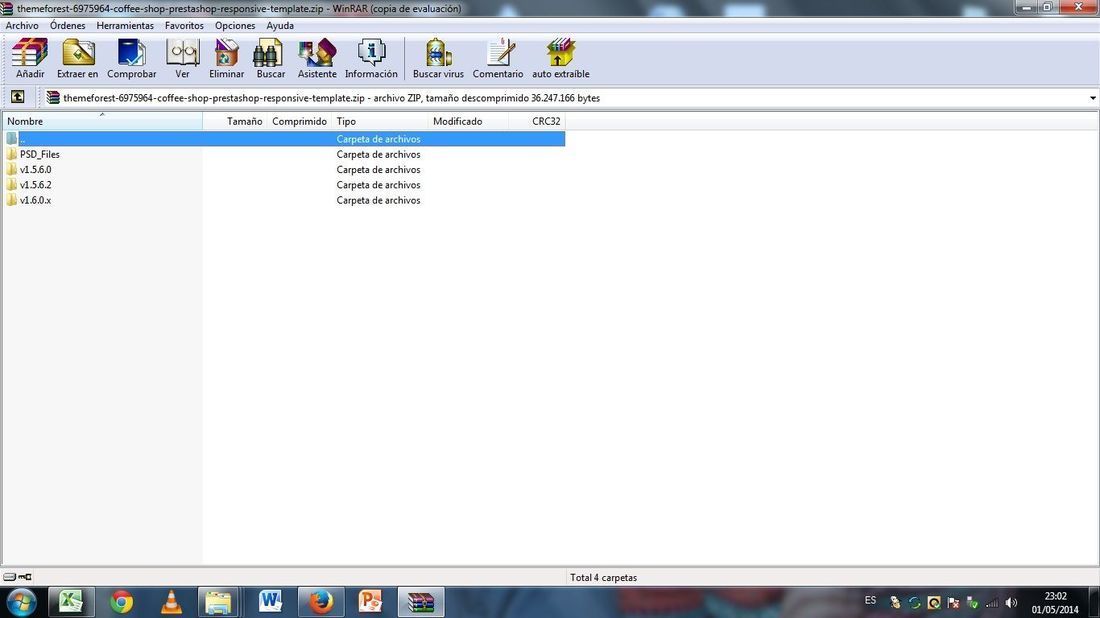The width and height of the screenshot is (1100, 618).
Task: Sort by the Modificado column header
Action: [468, 121]
